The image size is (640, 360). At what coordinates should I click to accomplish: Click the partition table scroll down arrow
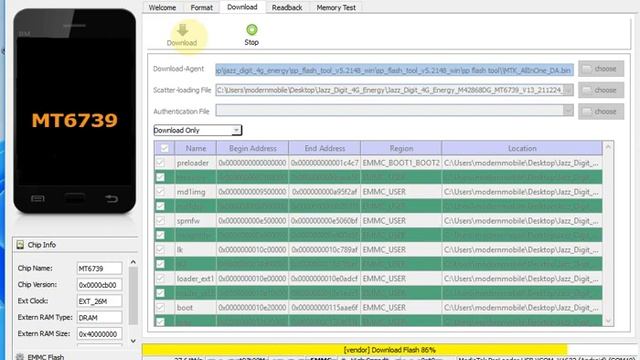pos(608,322)
